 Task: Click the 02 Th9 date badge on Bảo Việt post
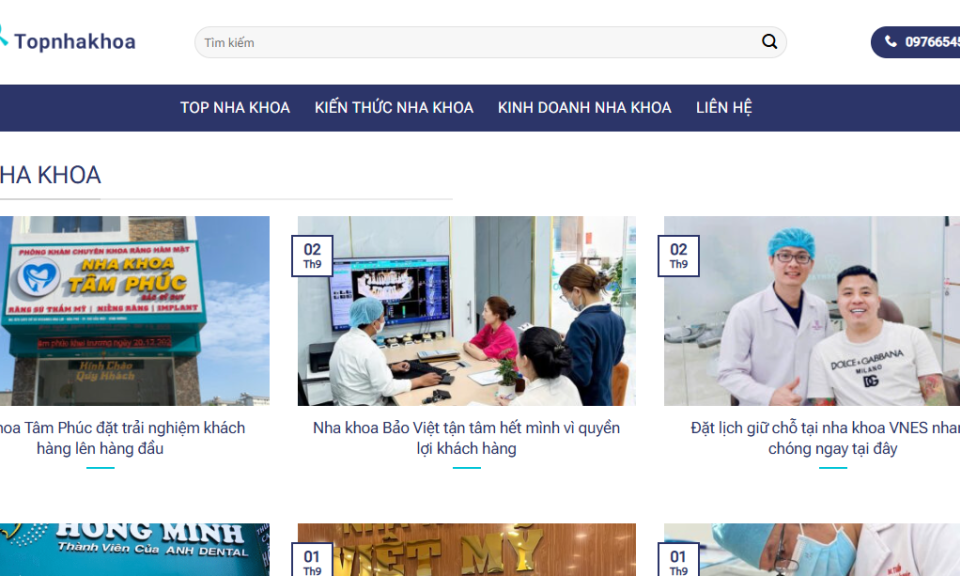312,256
